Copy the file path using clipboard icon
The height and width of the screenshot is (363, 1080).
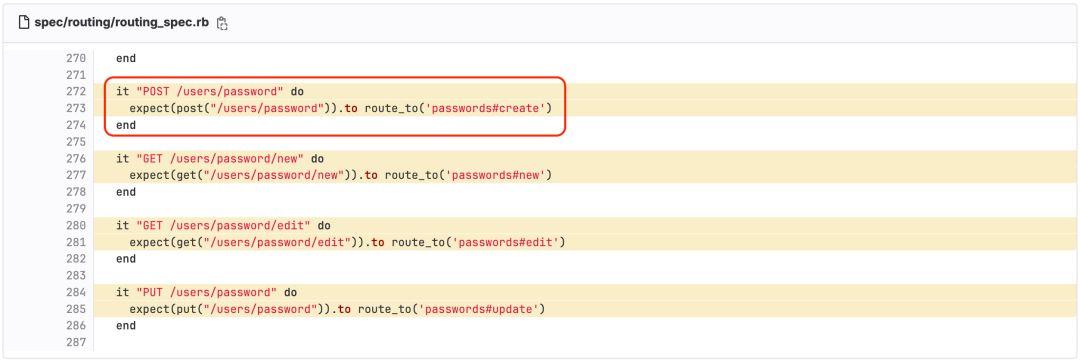pyautogui.click(x=222, y=23)
